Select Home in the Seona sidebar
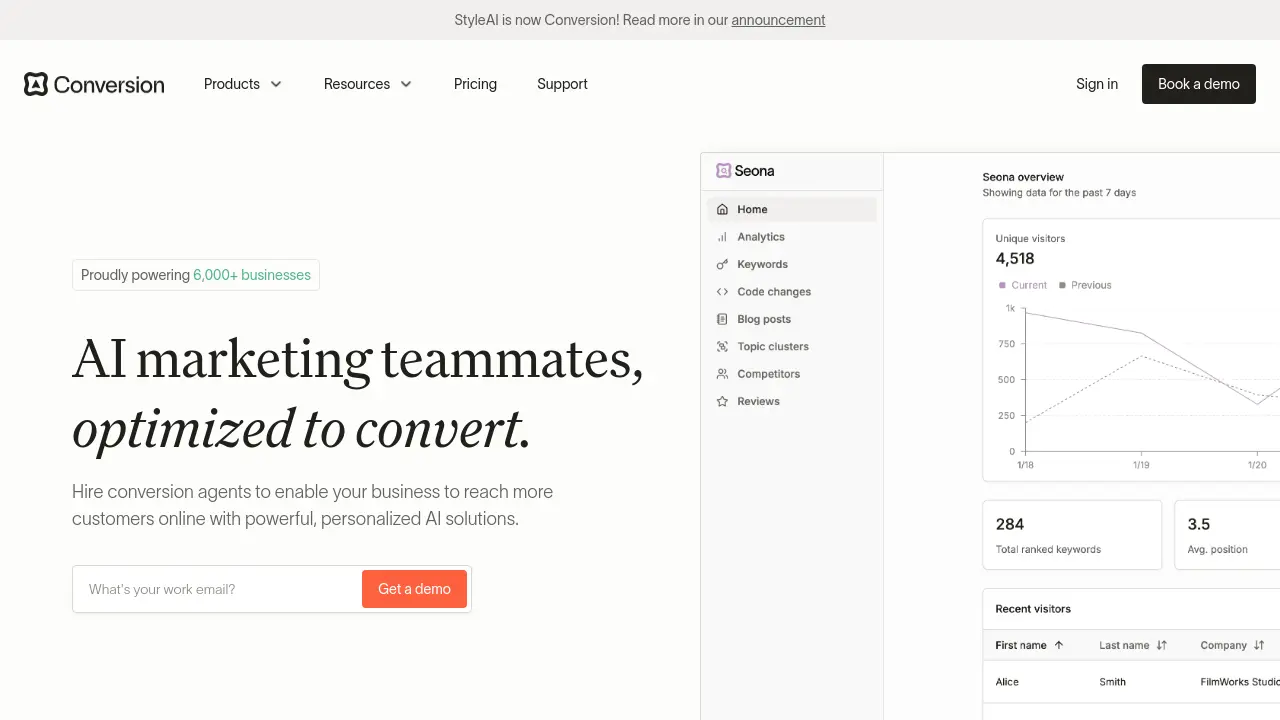 coord(791,210)
